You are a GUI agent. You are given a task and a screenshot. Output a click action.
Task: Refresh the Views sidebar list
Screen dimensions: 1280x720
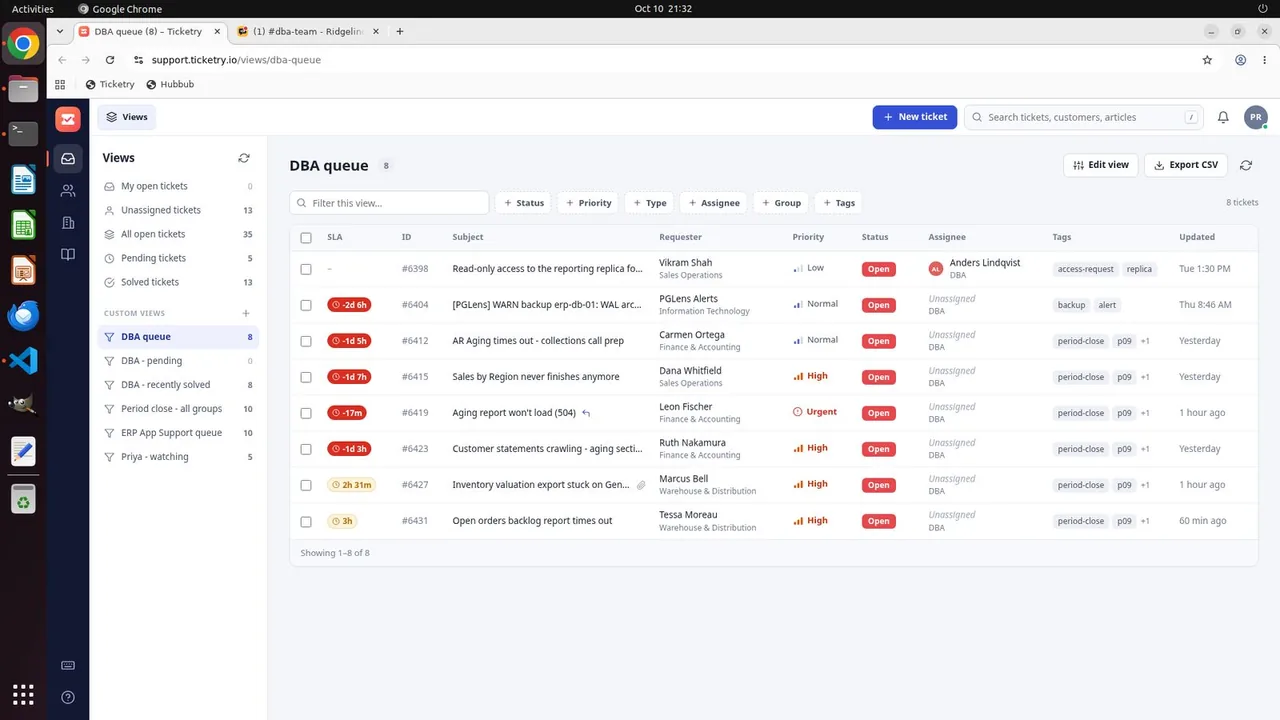[244, 158]
